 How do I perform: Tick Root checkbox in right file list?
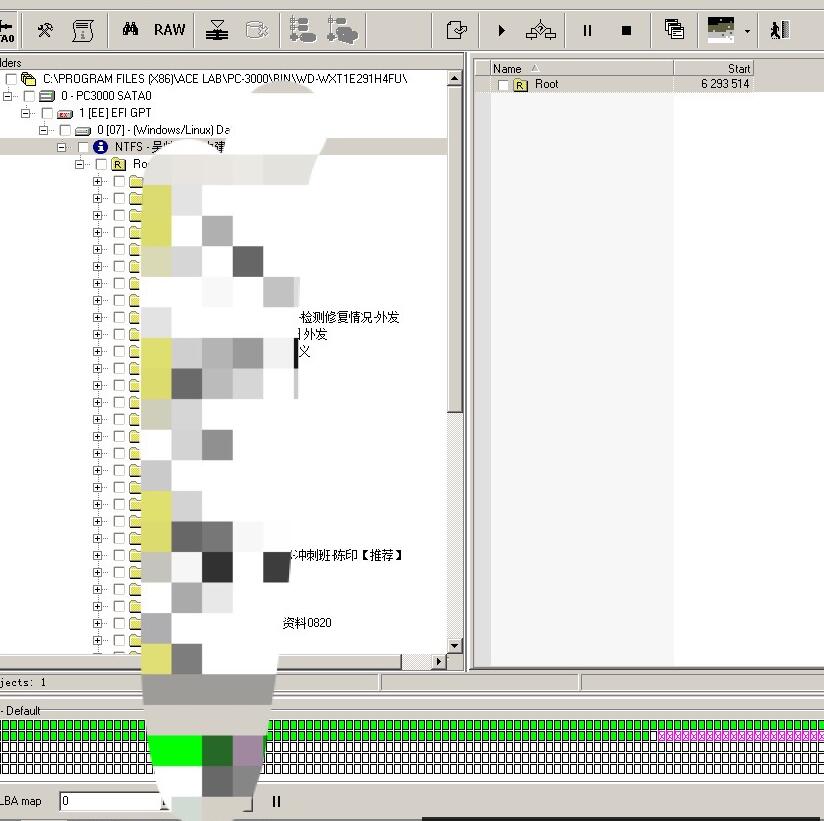[503, 85]
